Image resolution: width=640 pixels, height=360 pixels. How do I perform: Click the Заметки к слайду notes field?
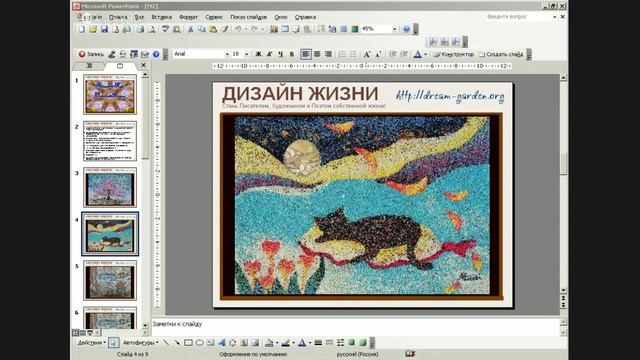point(355,327)
